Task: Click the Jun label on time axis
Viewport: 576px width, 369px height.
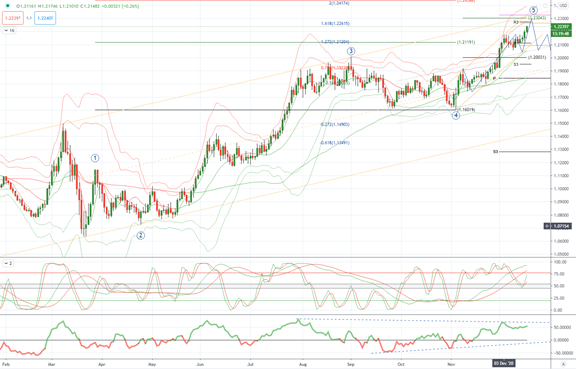Action: pos(201,364)
